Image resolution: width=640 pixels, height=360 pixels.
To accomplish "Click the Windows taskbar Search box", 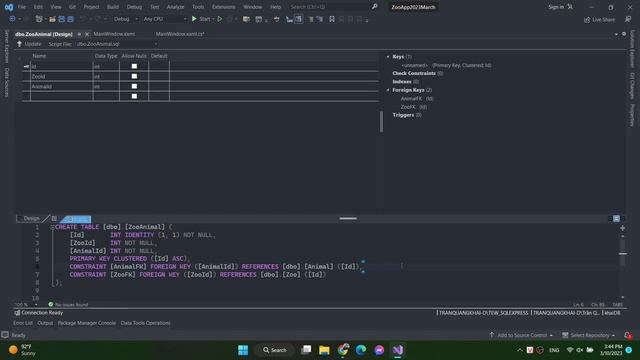I will [x=275, y=350].
